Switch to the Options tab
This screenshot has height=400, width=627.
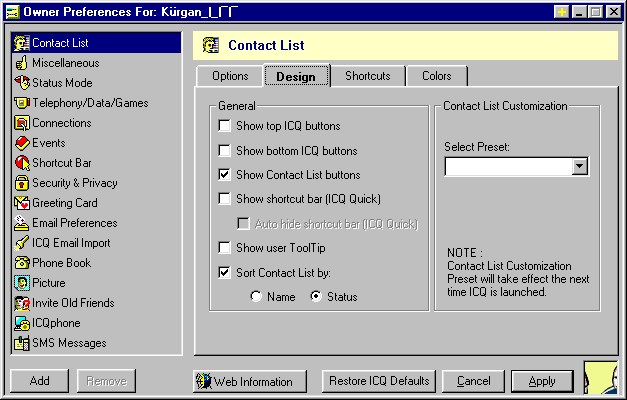point(230,76)
